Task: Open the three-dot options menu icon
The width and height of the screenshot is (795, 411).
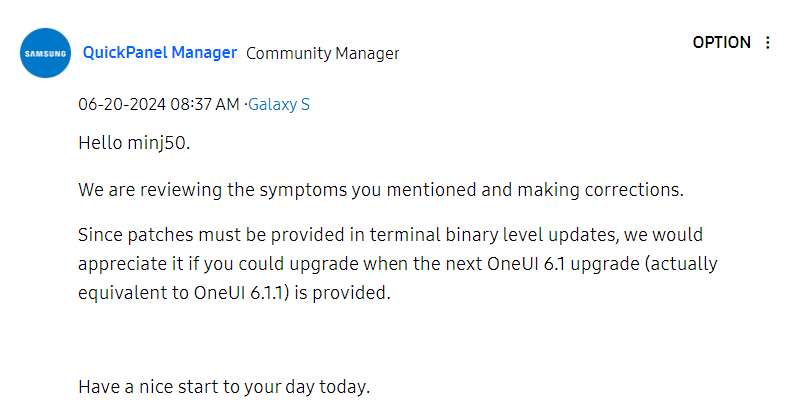Action: coord(768,43)
